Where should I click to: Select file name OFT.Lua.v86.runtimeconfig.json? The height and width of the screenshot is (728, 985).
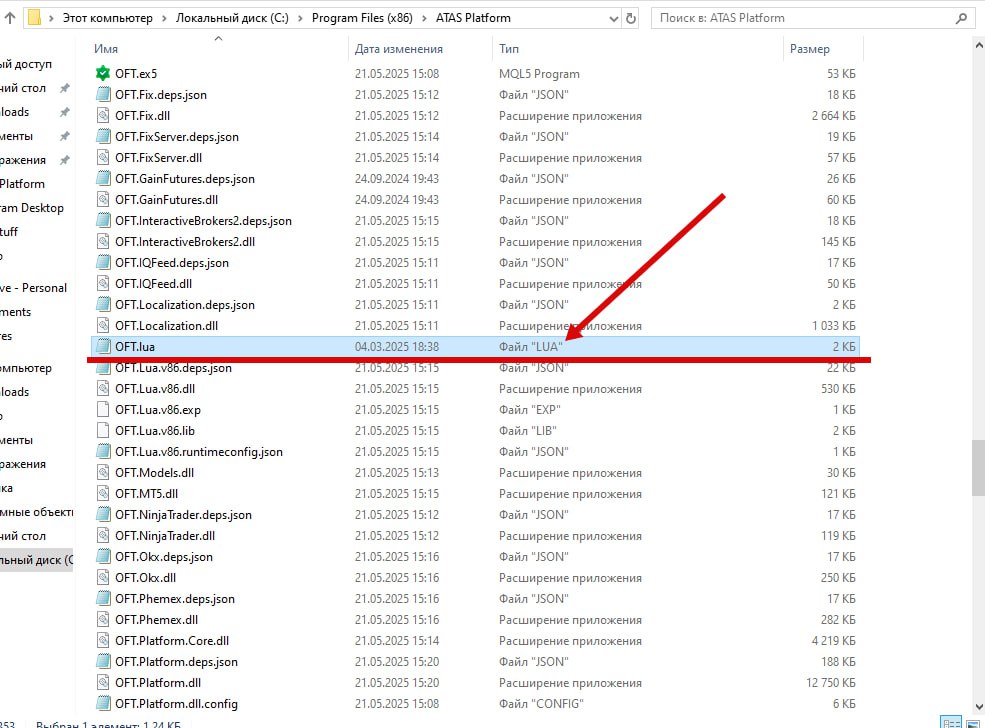point(199,452)
